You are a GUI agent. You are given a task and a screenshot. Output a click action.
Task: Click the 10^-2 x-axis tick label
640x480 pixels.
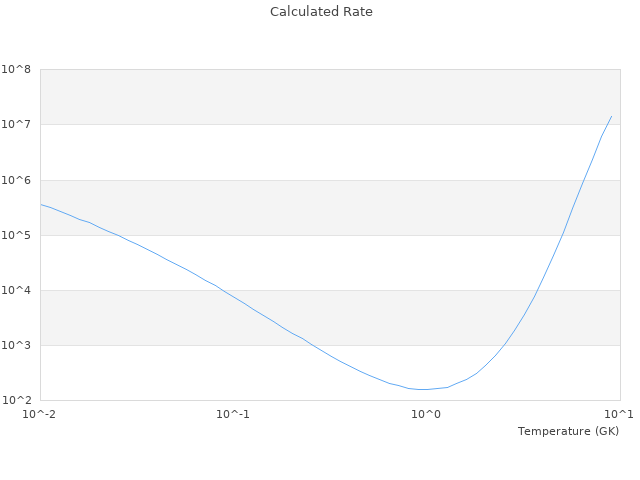coord(40,414)
